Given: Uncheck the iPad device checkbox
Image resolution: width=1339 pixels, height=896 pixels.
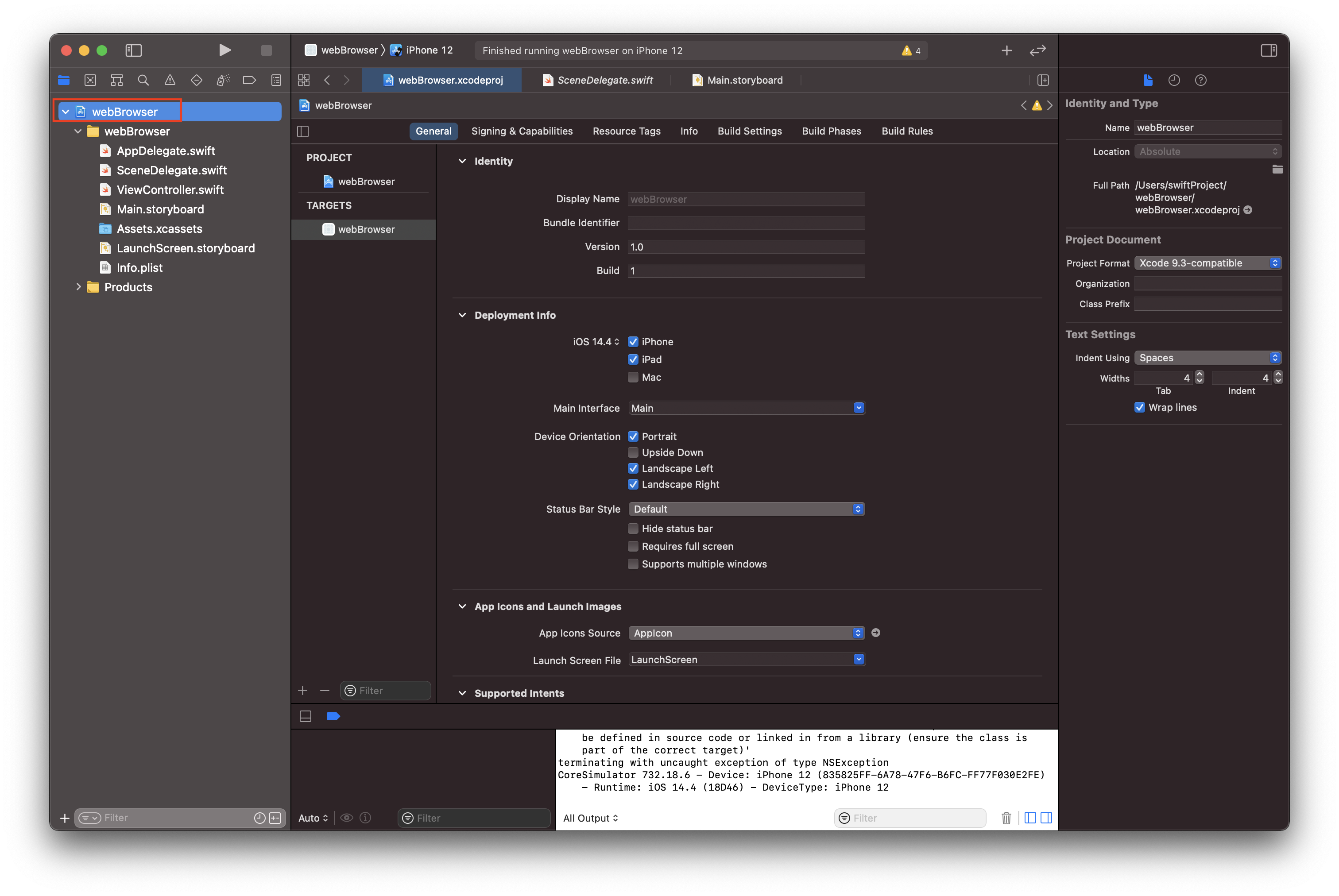Looking at the screenshot, I should pos(633,359).
